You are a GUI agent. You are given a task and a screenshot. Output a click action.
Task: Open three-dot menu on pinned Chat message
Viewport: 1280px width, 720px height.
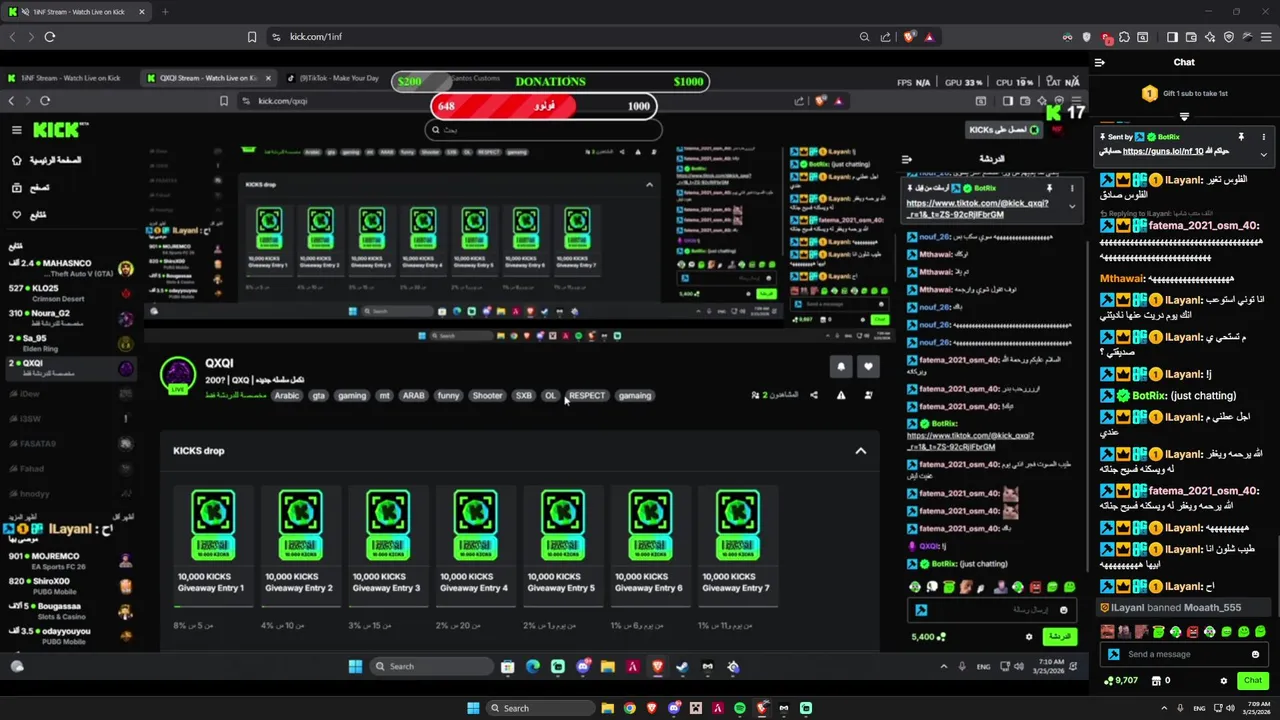point(1264,137)
